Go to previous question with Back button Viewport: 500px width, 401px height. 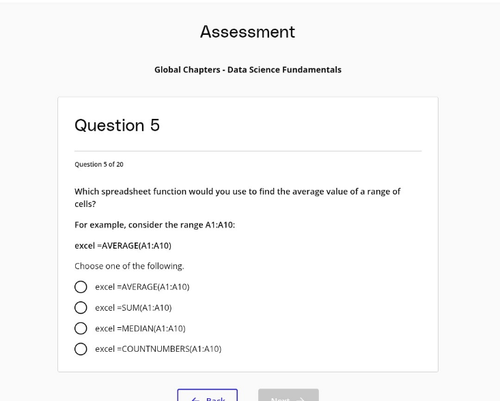[x=207, y=395]
